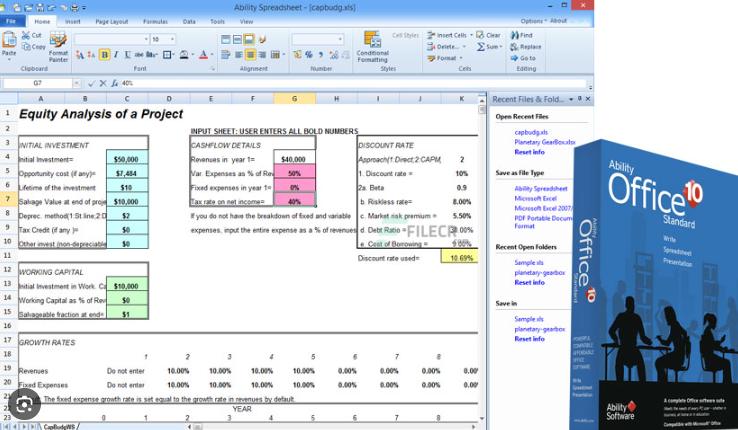738x430 pixels.
Task: Toggle align left in Alignment group
Action: [x=239, y=55]
